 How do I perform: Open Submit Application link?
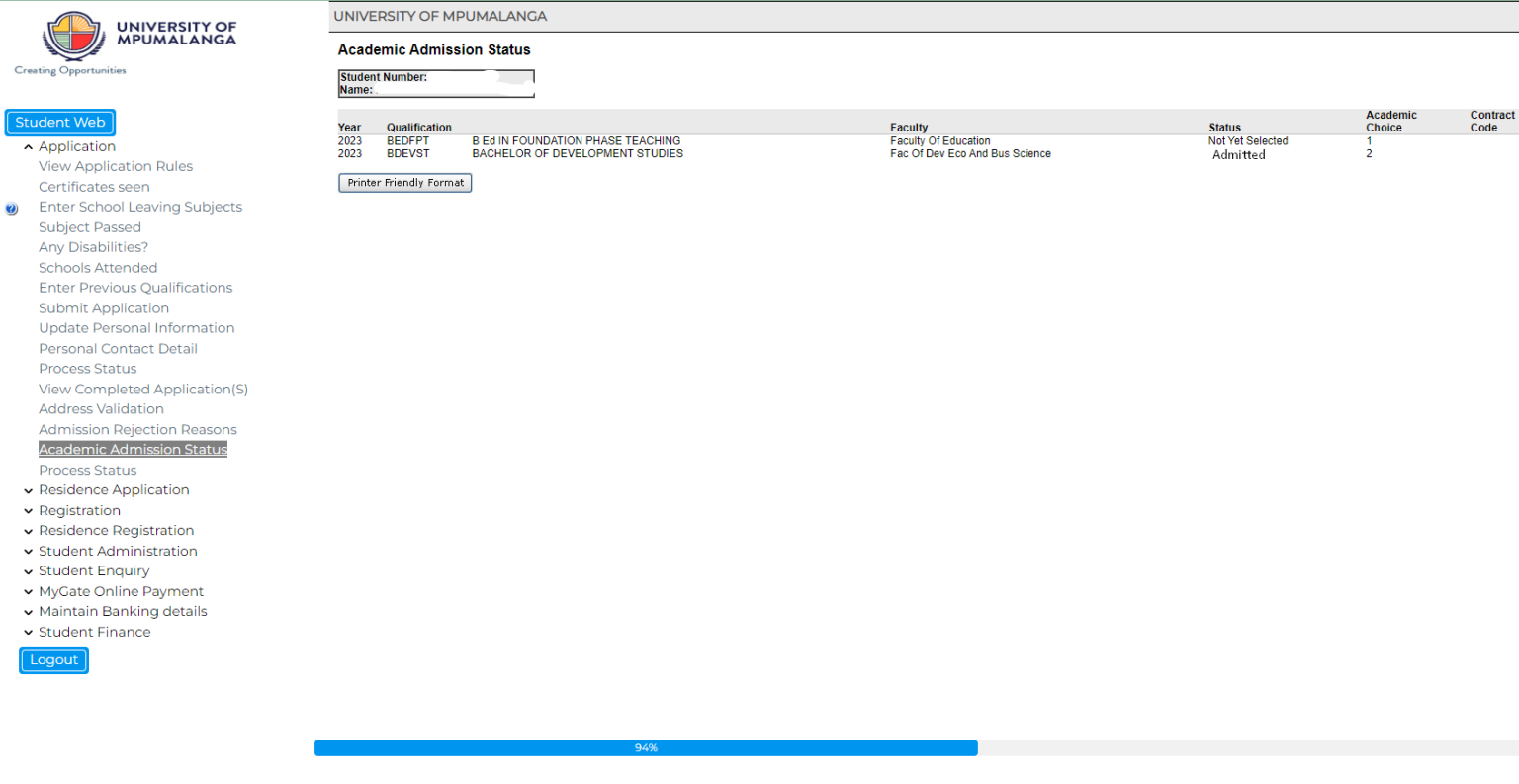coord(104,308)
